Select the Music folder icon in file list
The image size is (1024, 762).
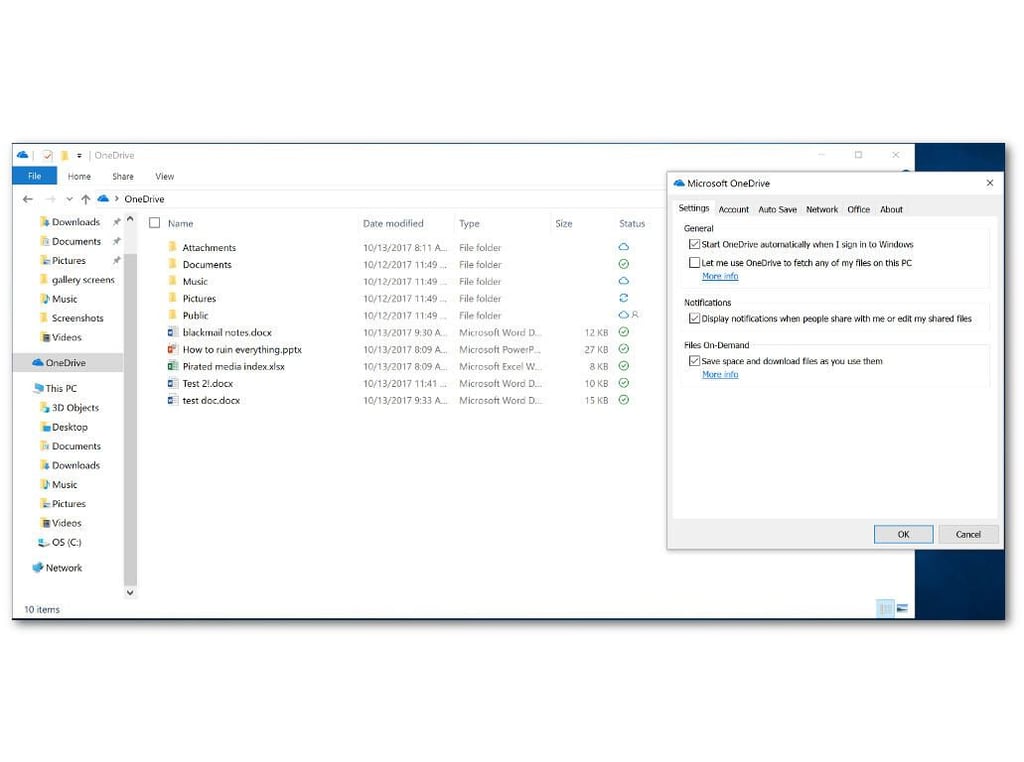click(172, 281)
